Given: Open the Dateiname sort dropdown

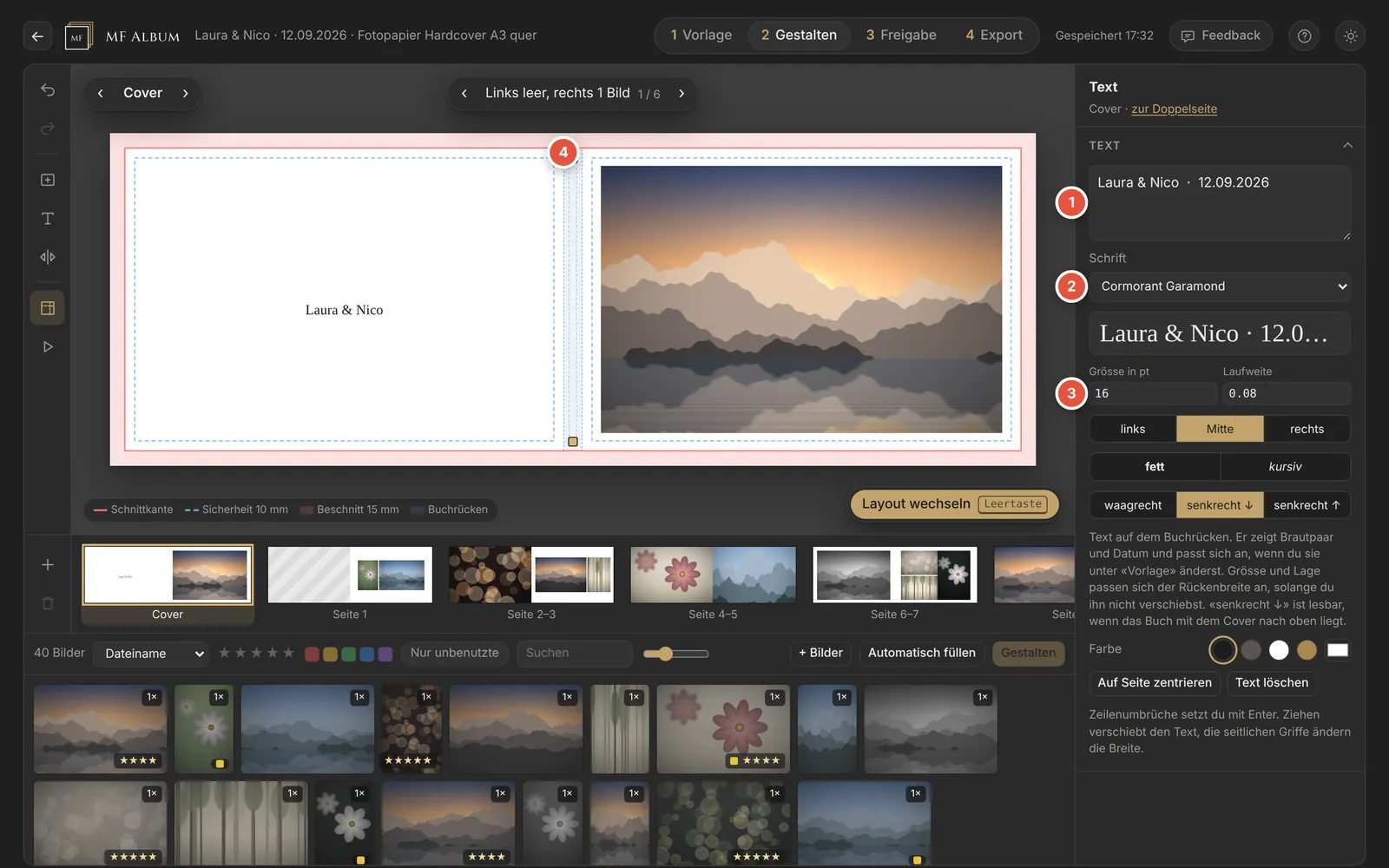Looking at the screenshot, I should pos(151,654).
